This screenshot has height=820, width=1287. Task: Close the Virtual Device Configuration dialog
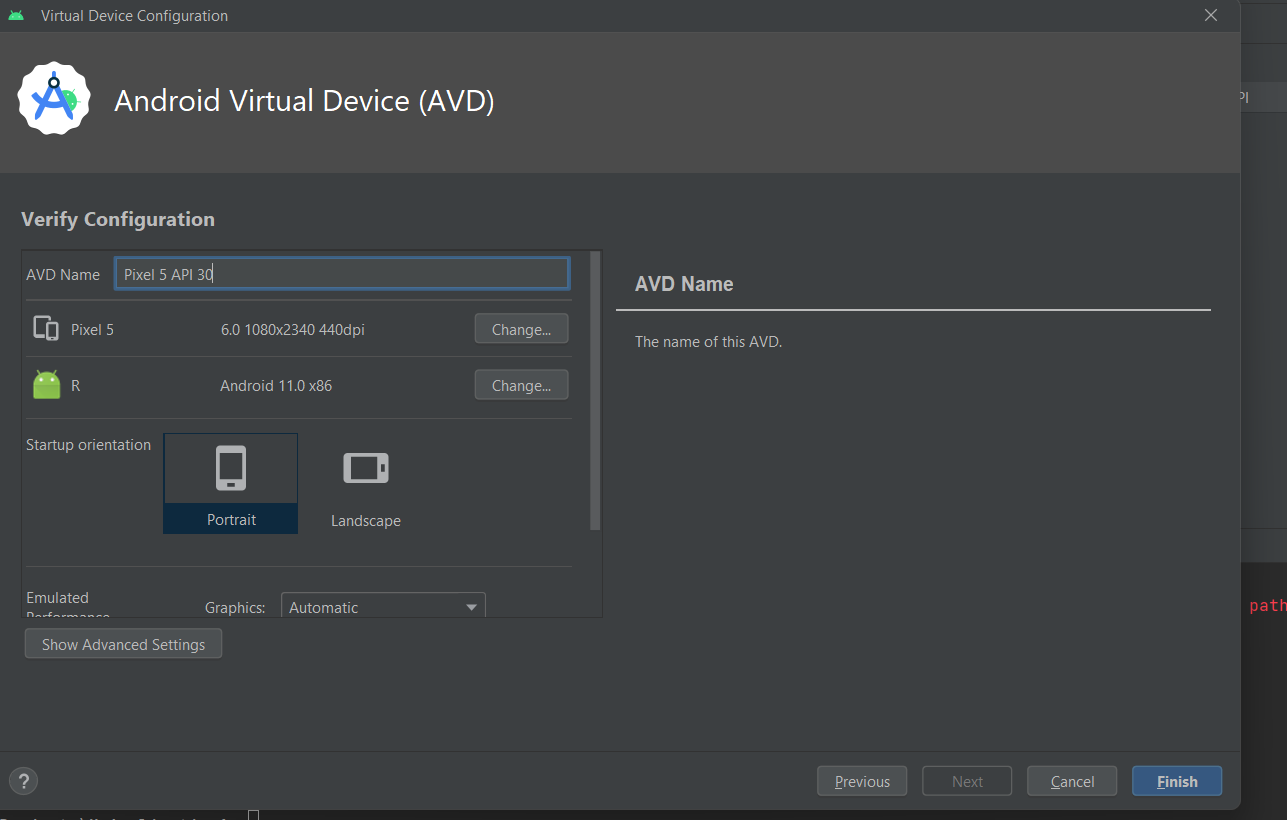[x=1211, y=16]
